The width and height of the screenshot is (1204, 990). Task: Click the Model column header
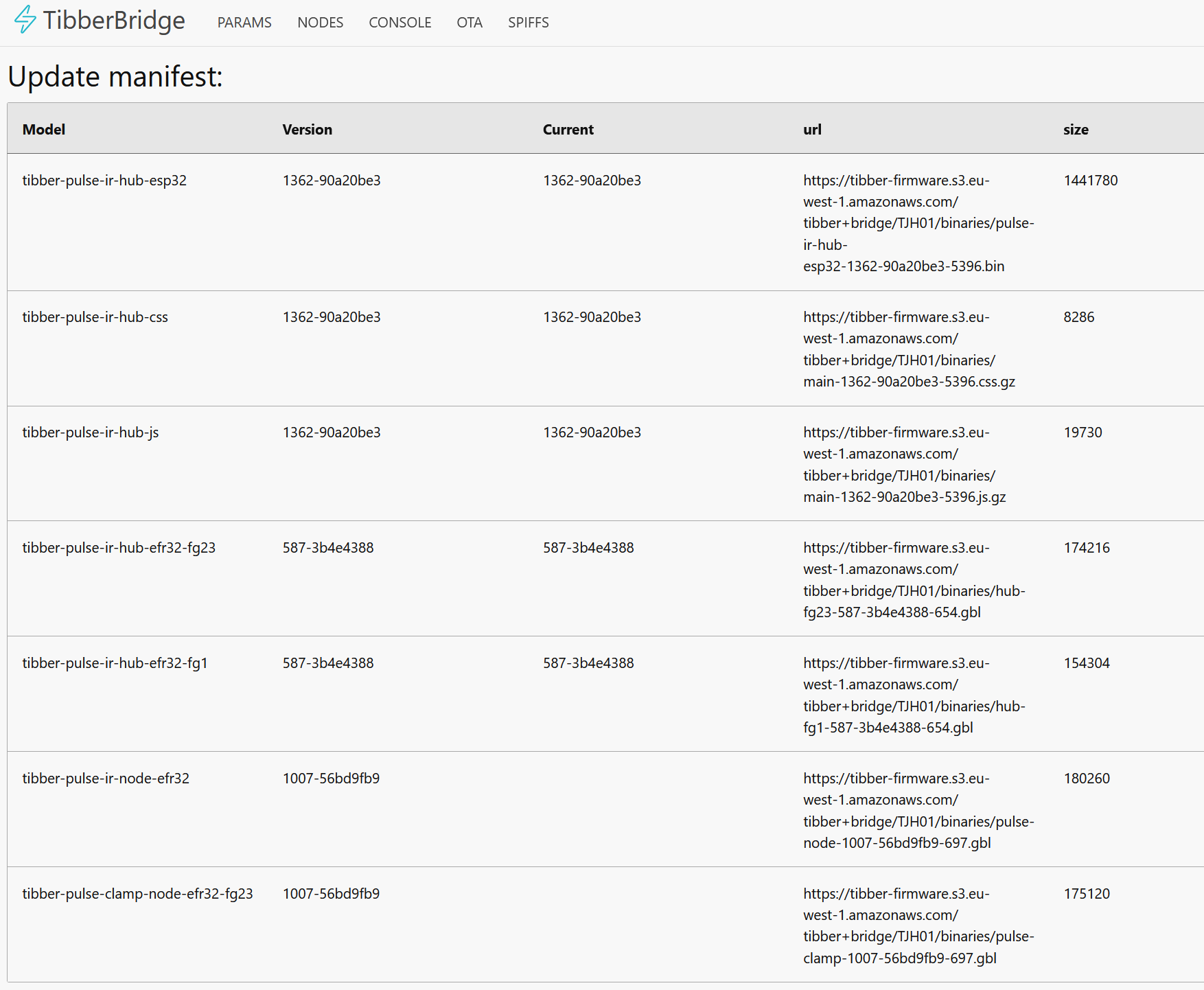tap(44, 130)
